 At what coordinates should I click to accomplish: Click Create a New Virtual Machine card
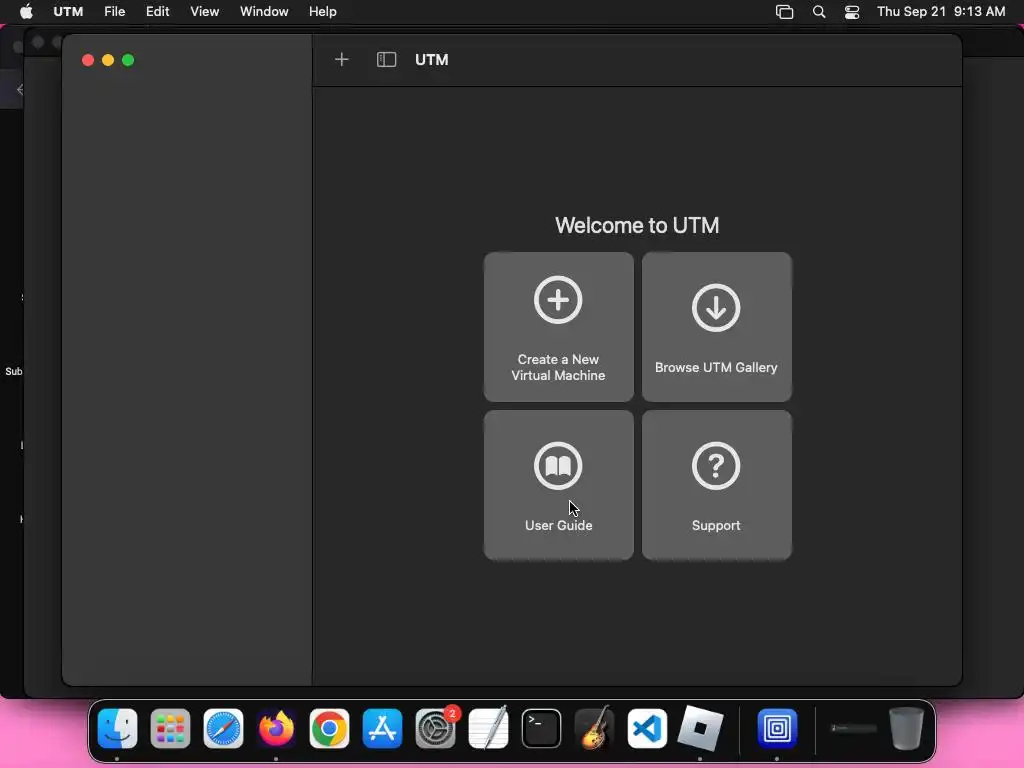[x=558, y=327]
